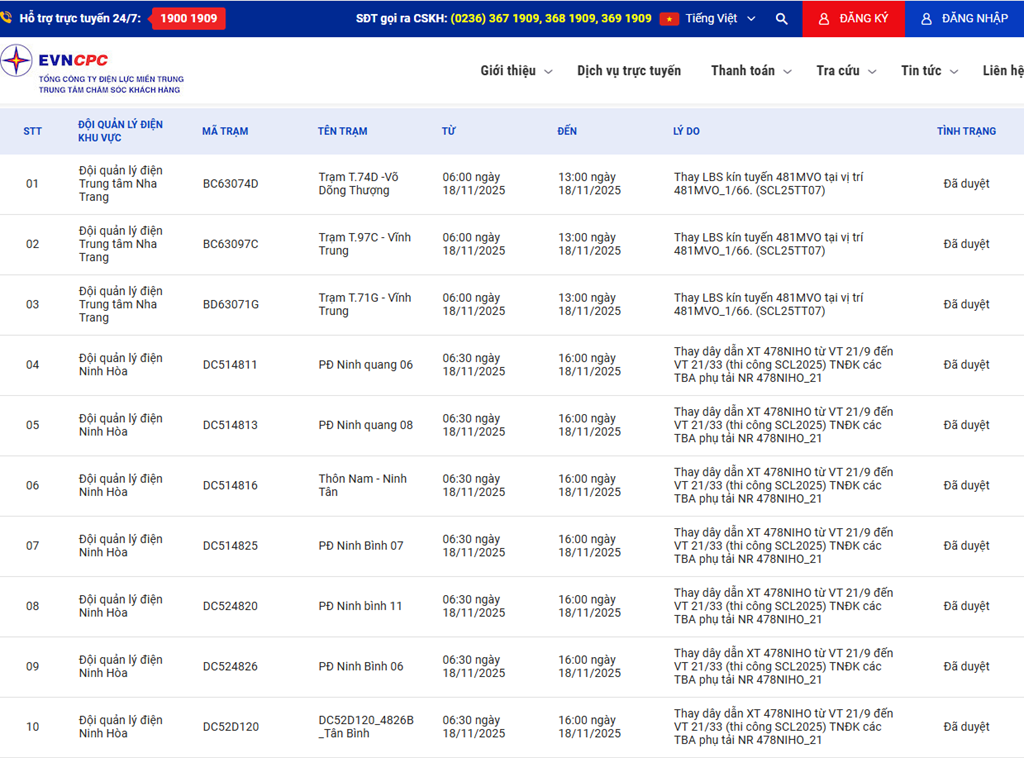Select the PĐ Ninh quang 06 row
Image resolution: width=1024 pixels, height=758 pixels.
pyautogui.click(x=365, y=365)
